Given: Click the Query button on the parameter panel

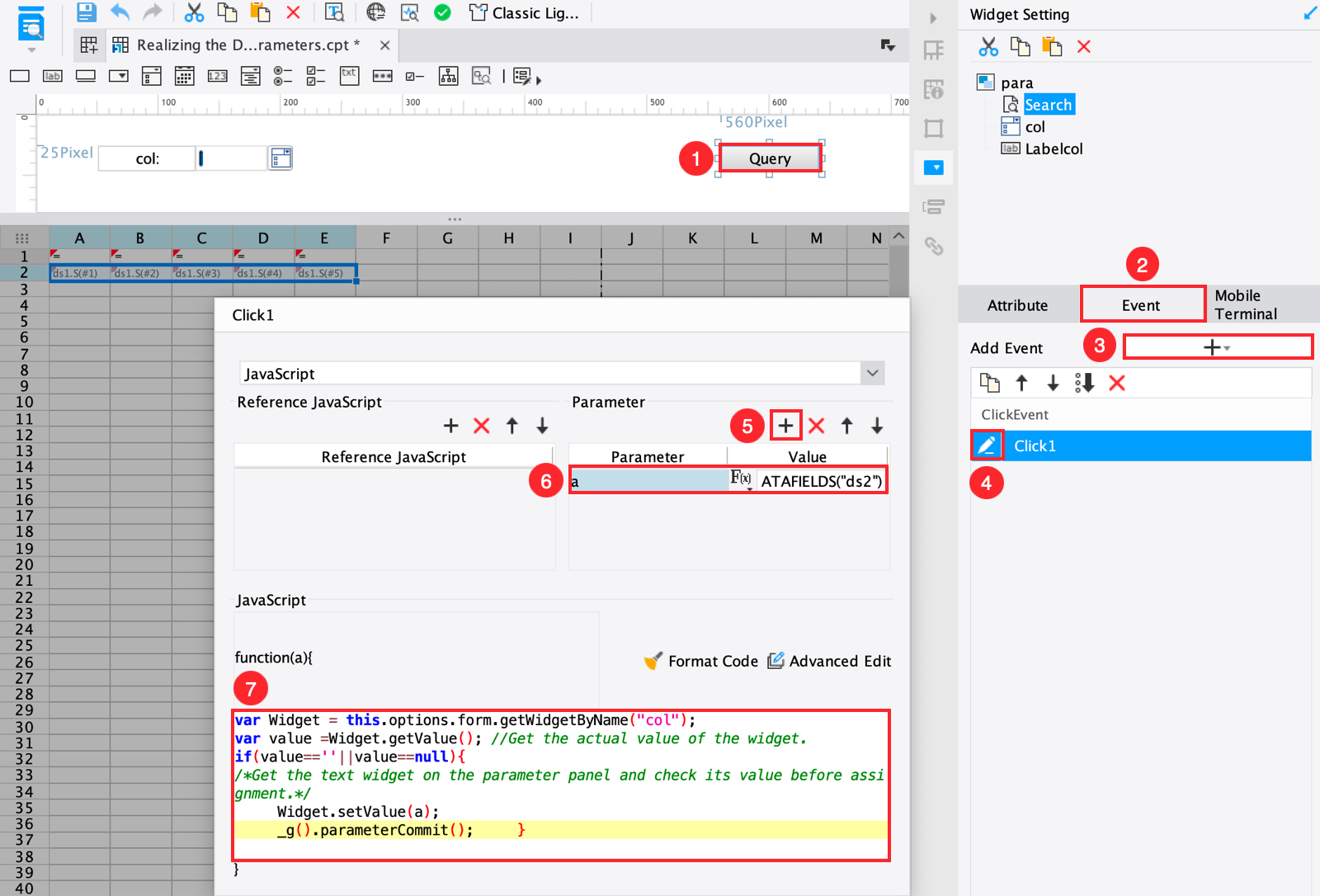Looking at the screenshot, I should point(770,158).
